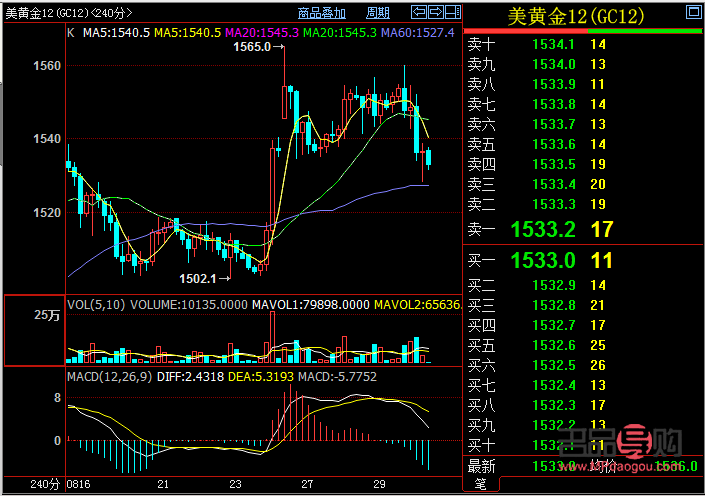
Task: Select the 笔 tab at bottom
Action: (480, 485)
